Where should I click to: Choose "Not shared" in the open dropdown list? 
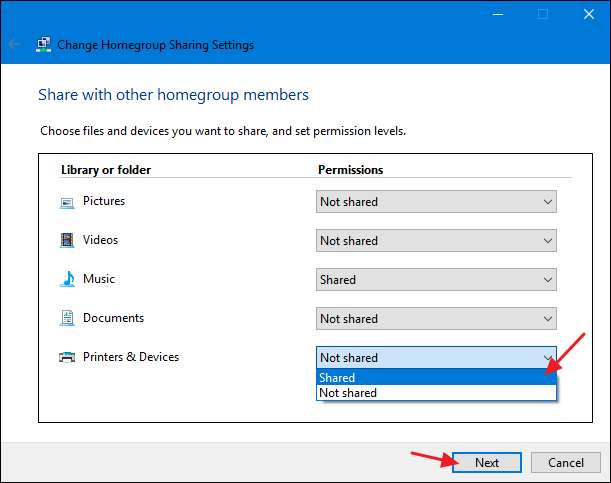coord(436,393)
